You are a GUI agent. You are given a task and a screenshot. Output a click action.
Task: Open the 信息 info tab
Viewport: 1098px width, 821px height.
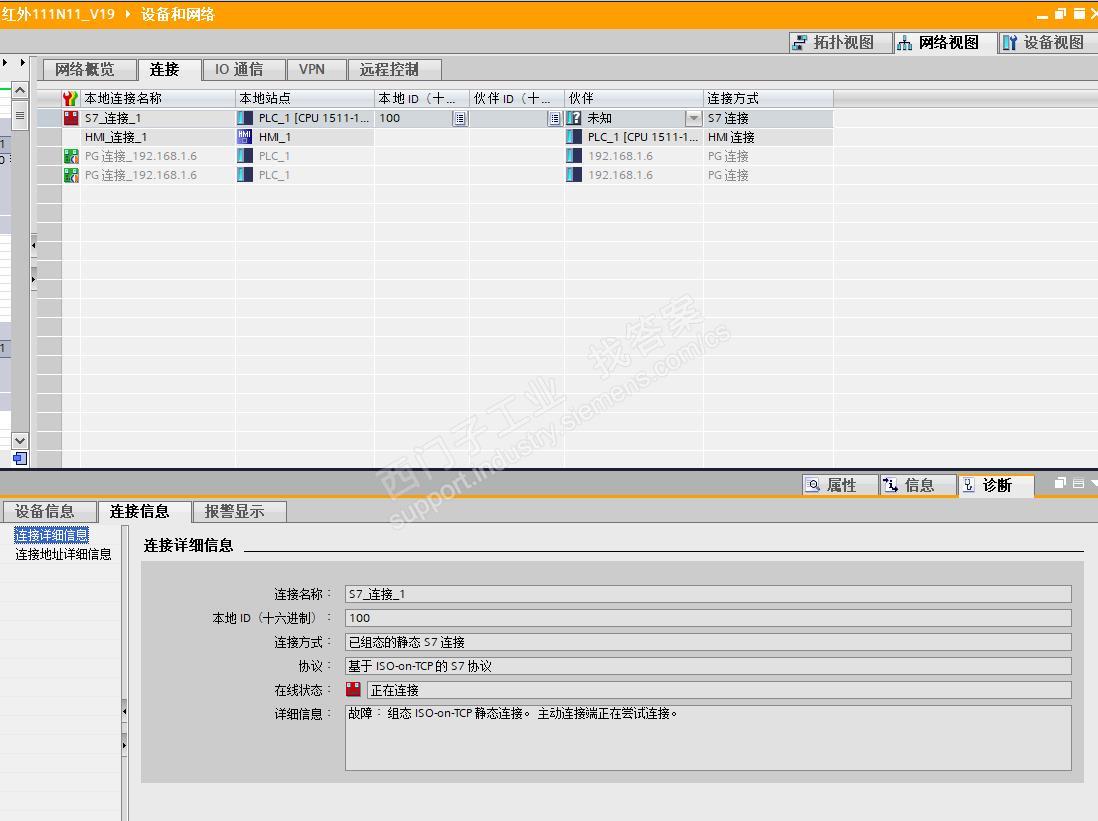pyautogui.click(x=917, y=485)
